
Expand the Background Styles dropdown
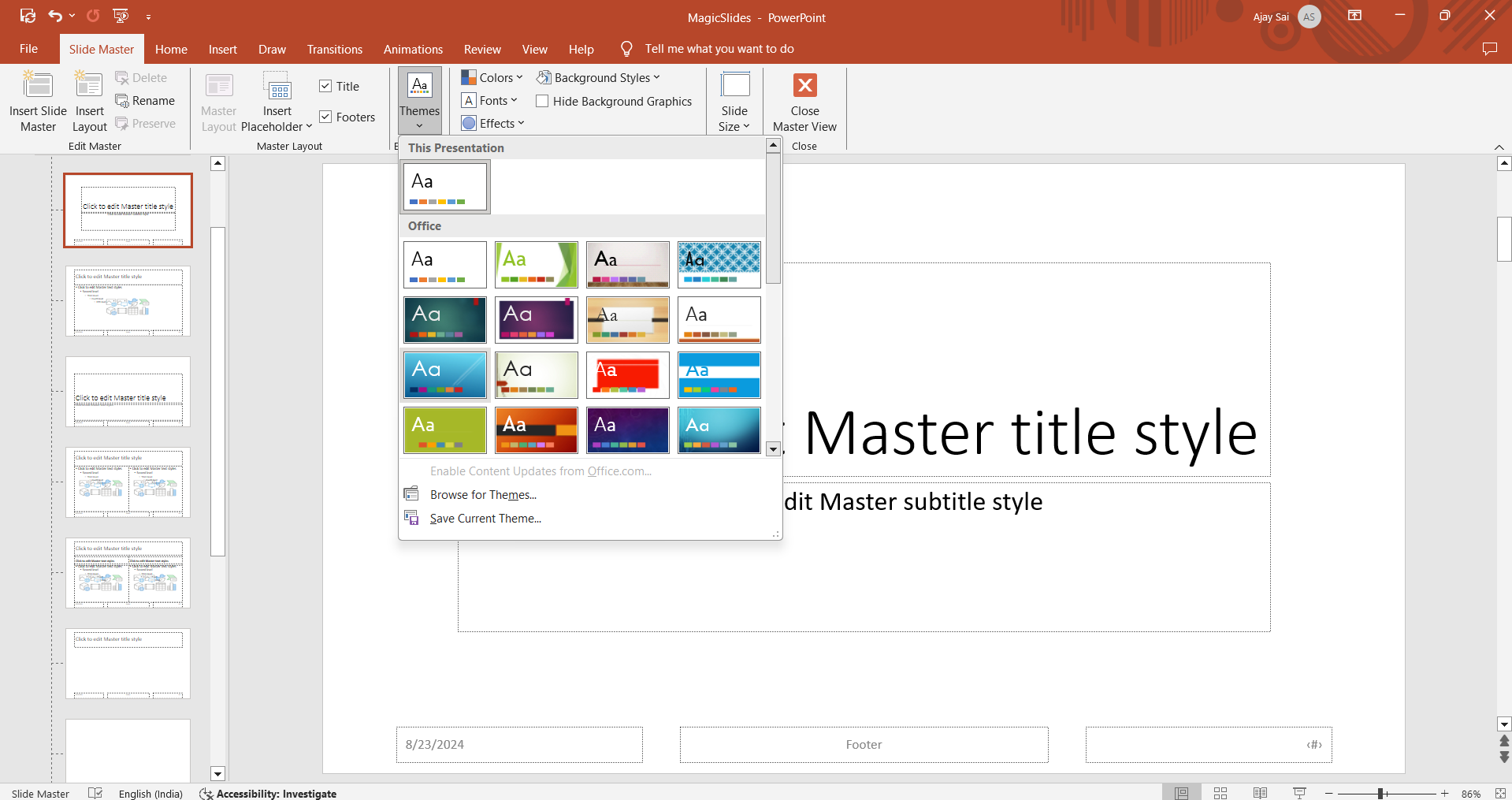tap(598, 77)
